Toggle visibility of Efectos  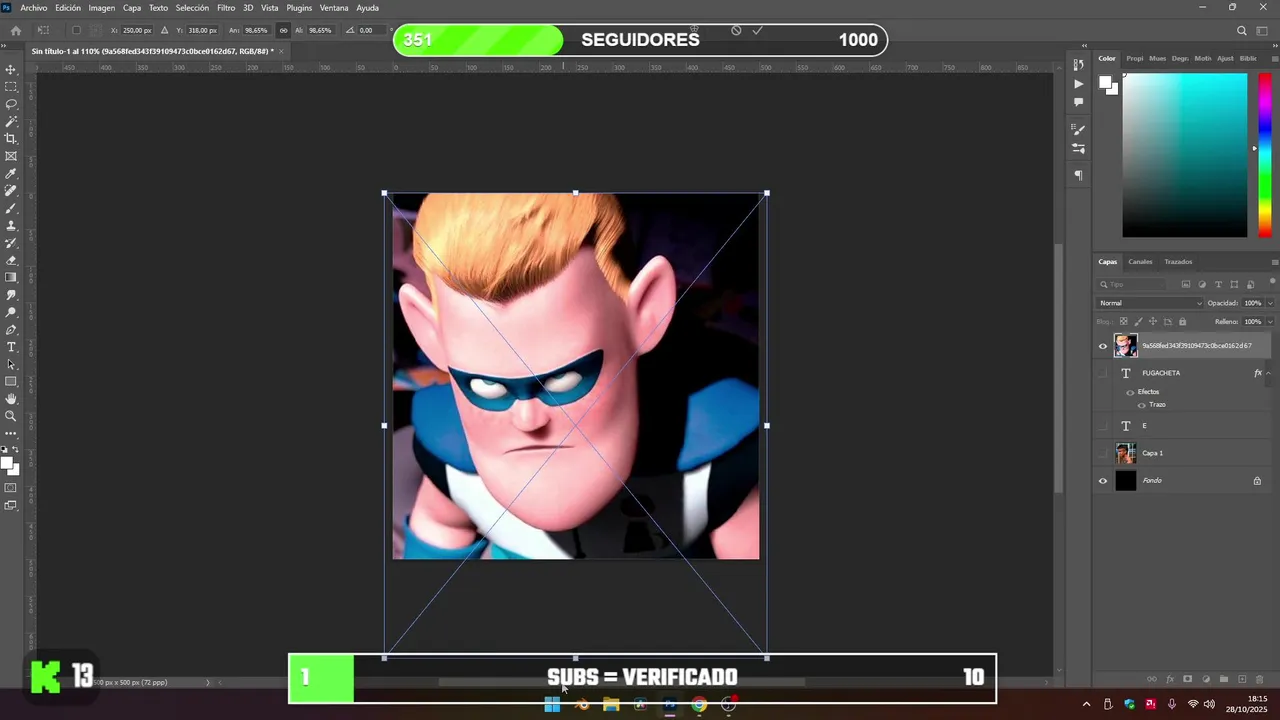[x=1130, y=392]
